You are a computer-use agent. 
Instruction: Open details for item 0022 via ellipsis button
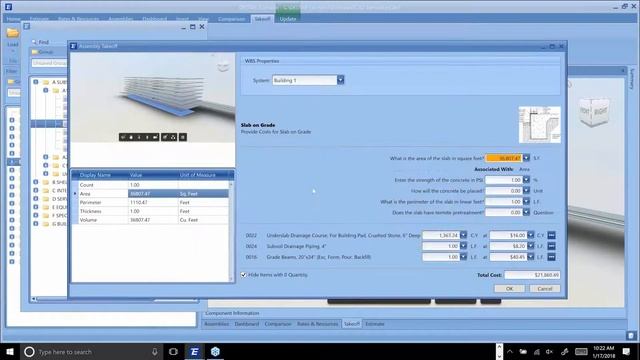point(551,235)
